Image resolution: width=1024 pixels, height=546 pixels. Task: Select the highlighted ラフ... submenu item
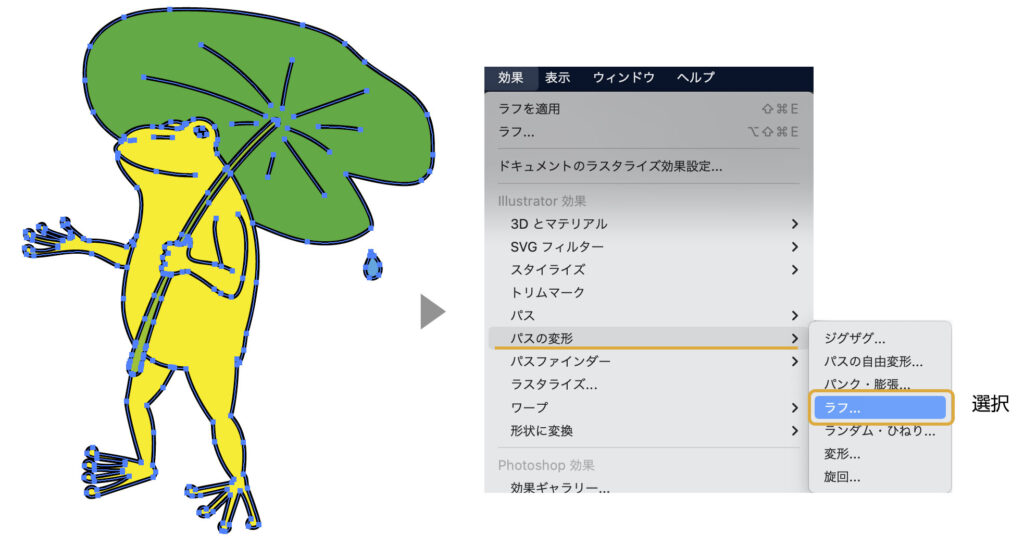(x=880, y=408)
